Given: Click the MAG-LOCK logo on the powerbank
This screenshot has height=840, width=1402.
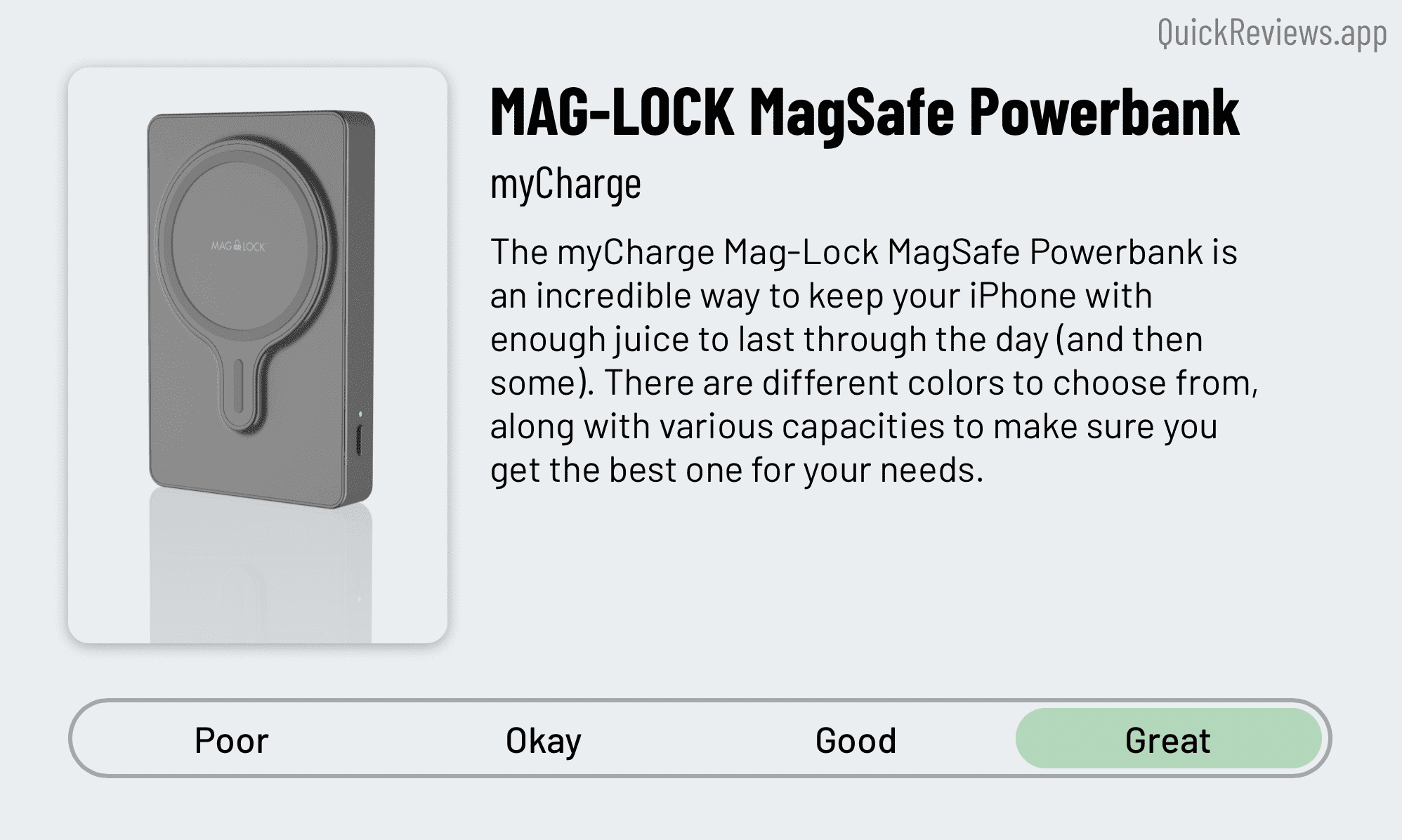Looking at the screenshot, I should pyautogui.click(x=239, y=247).
